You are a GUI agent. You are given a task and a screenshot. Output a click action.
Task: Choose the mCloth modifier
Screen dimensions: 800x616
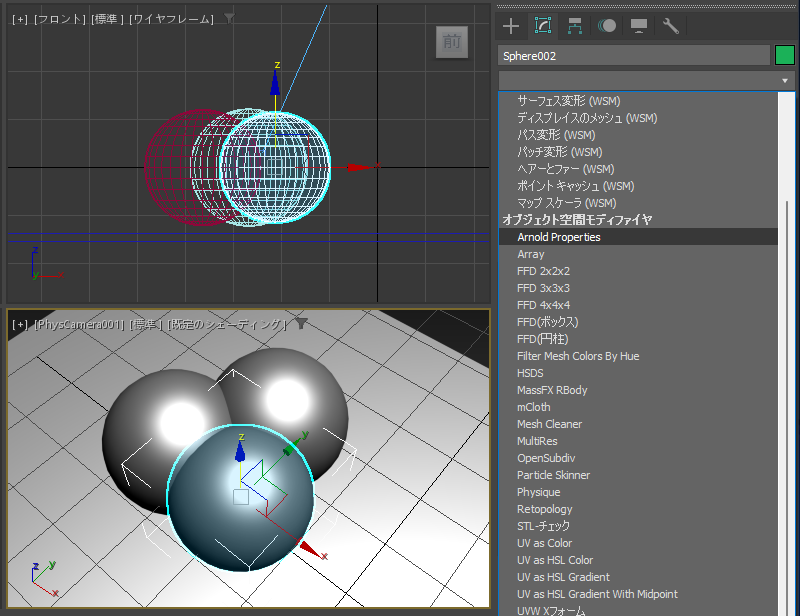[638, 407]
